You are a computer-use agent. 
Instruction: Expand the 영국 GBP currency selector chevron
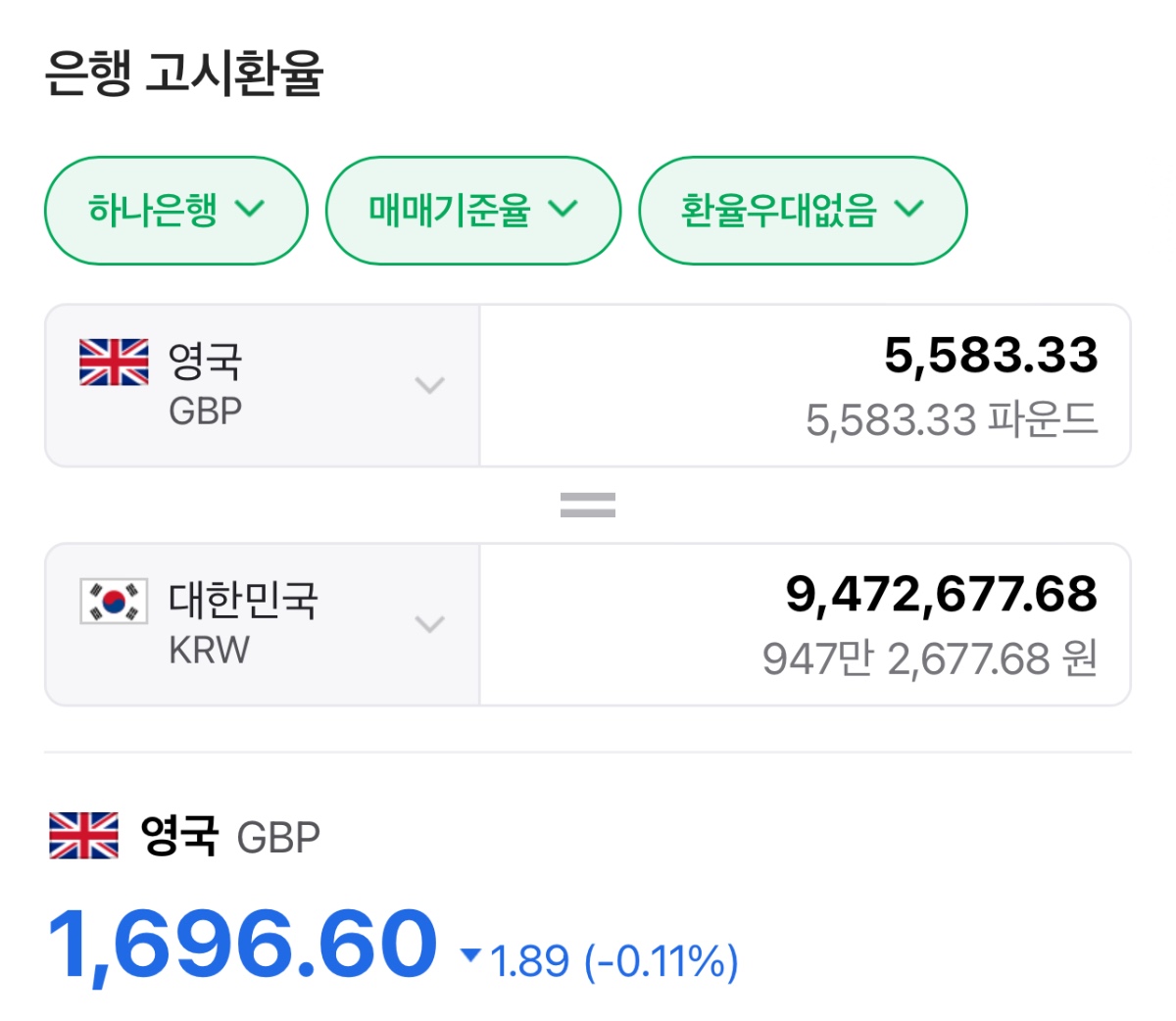[429, 385]
